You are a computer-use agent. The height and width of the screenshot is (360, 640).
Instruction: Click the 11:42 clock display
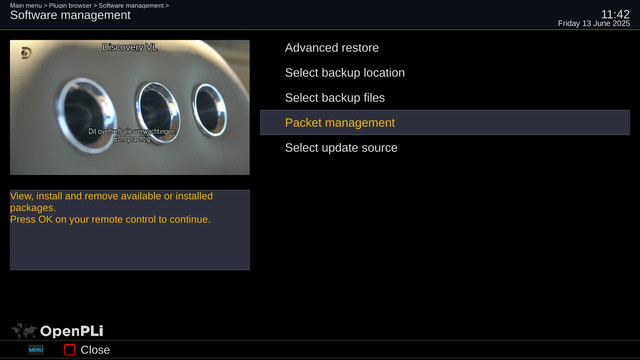tap(615, 14)
